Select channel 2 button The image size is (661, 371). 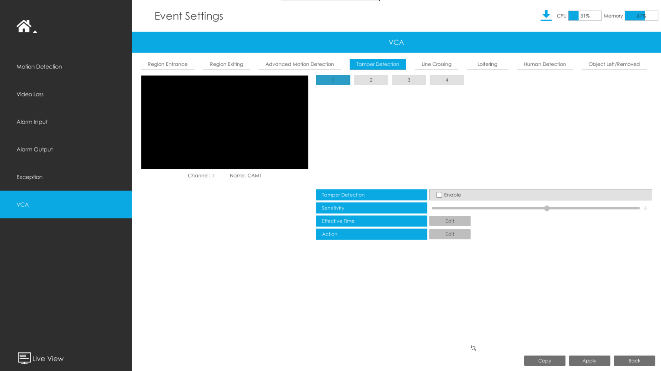click(371, 80)
